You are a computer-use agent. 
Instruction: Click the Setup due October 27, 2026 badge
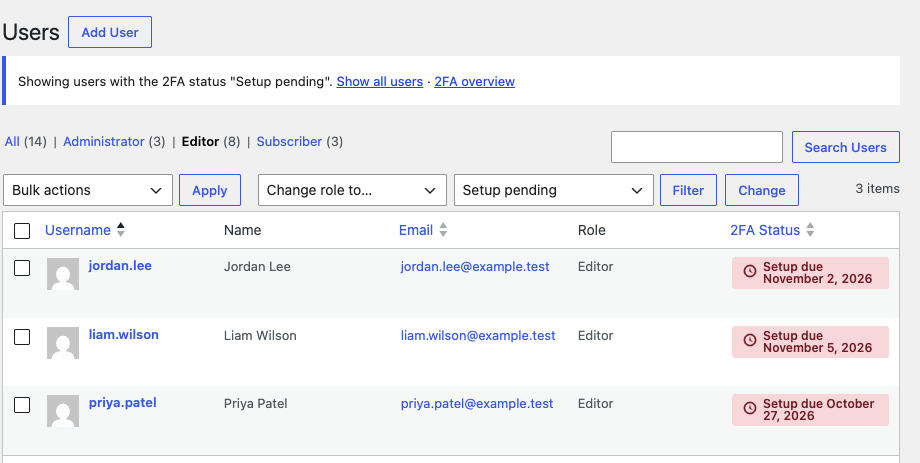[810, 410]
